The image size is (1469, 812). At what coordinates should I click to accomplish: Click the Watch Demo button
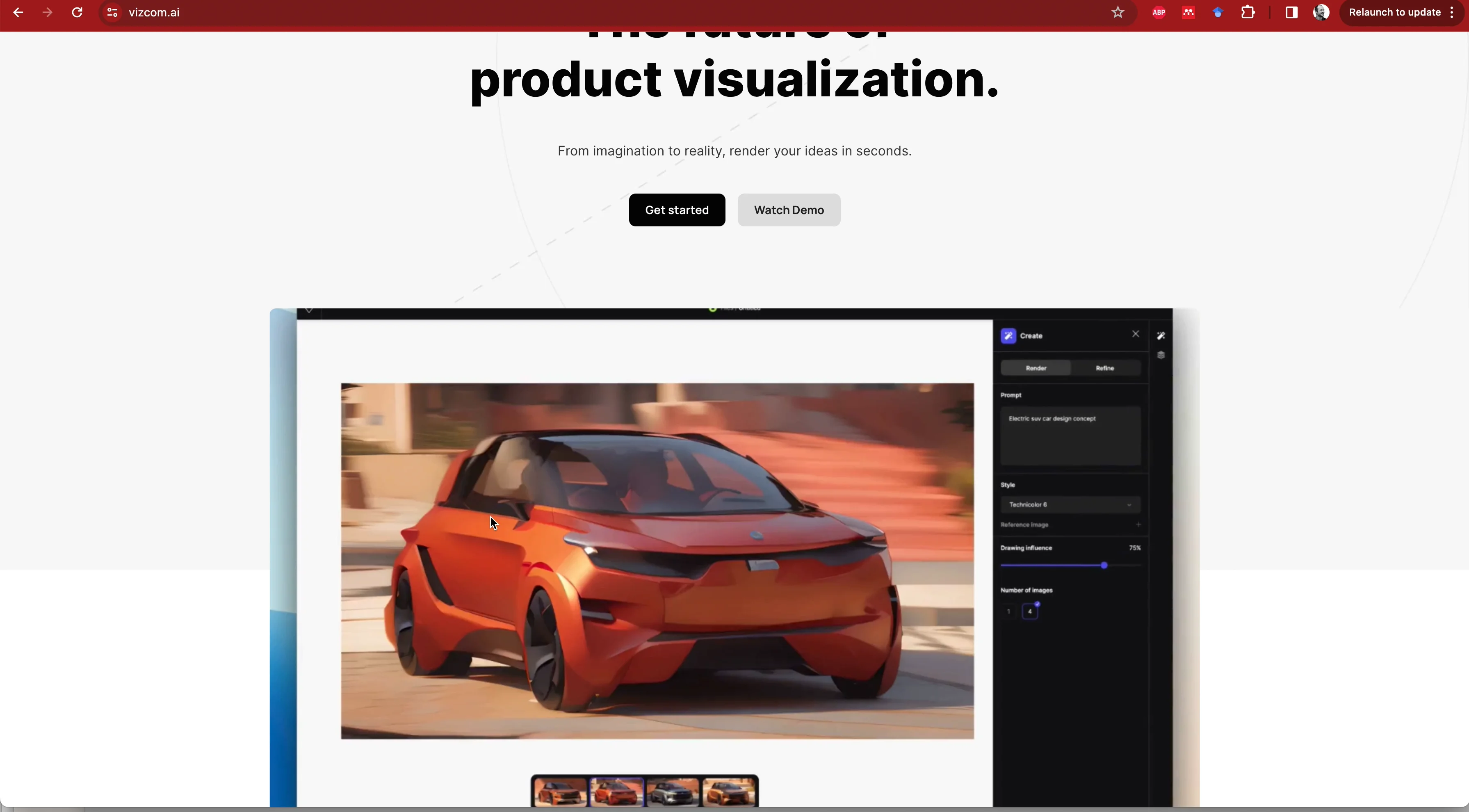click(x=789, y=210)
